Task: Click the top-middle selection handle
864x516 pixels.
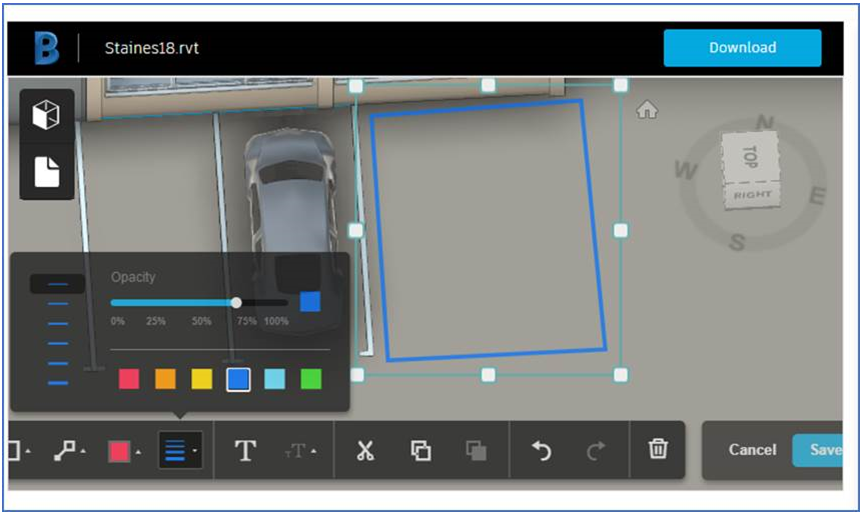Action: point(488,85)
